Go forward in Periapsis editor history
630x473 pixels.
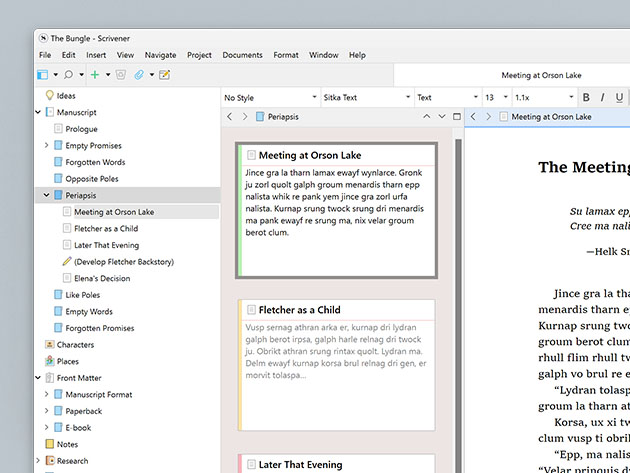pos(245,117)
